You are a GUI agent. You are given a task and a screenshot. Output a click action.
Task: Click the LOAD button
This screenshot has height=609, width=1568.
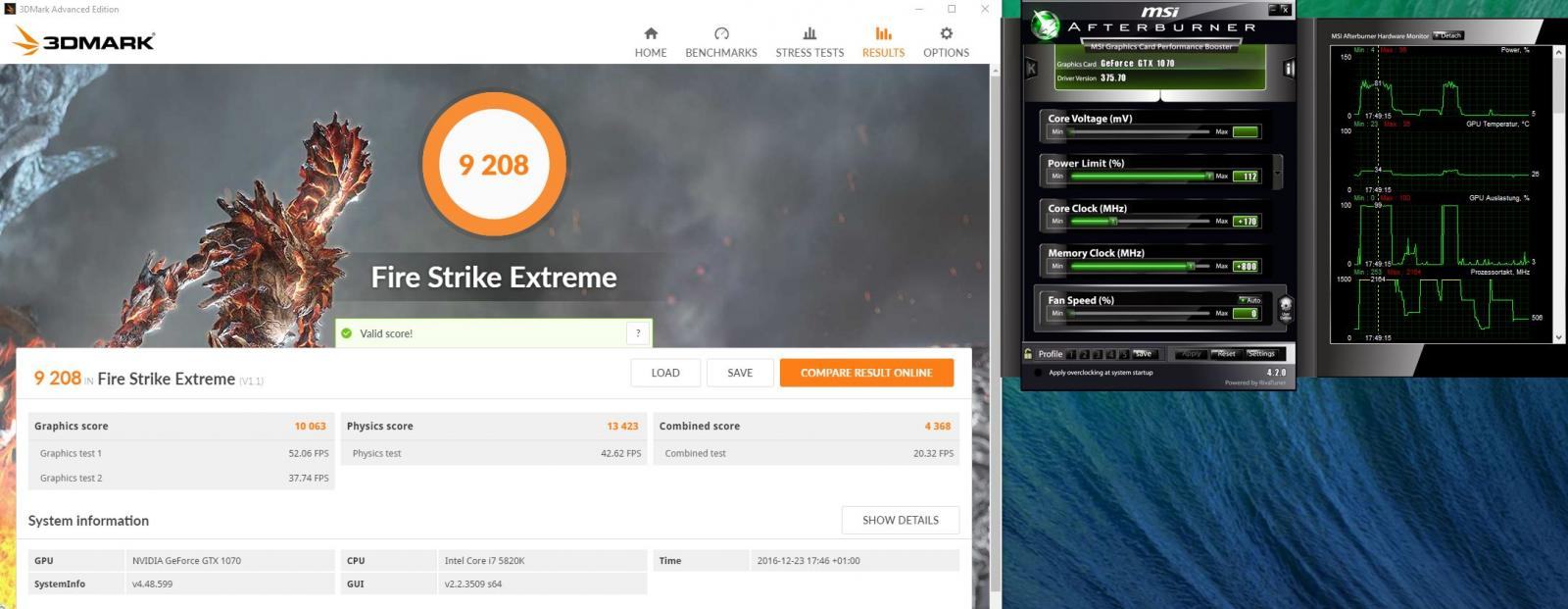(665, 373)
